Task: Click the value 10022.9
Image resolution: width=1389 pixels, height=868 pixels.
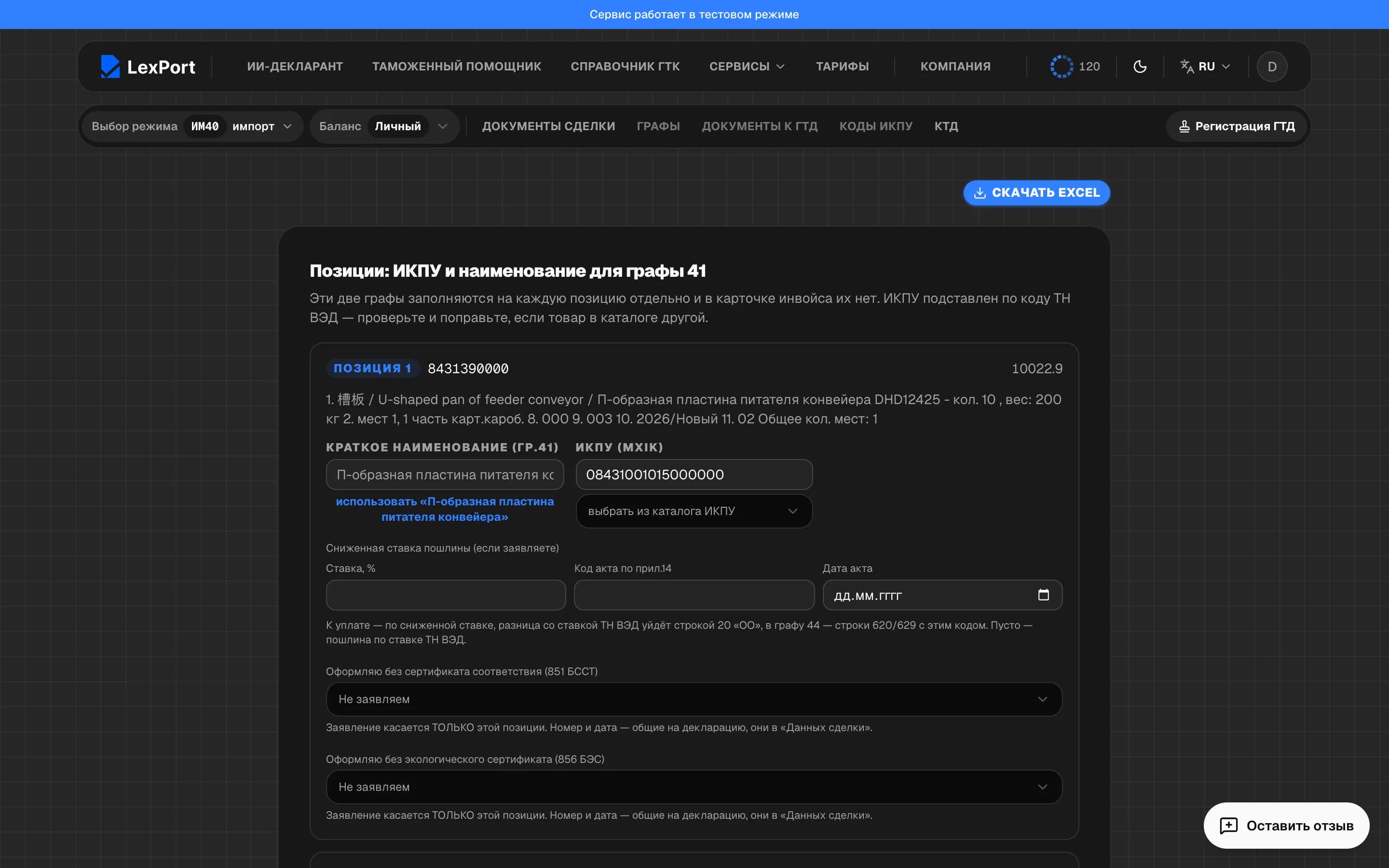Action: tap(1036, 368)
